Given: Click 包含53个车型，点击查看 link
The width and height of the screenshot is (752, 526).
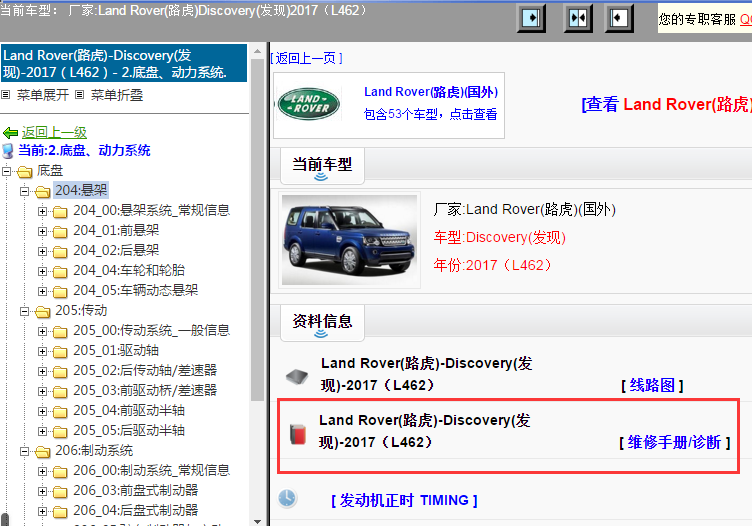Looking at the screenshot, I should (x=430, y=114).
